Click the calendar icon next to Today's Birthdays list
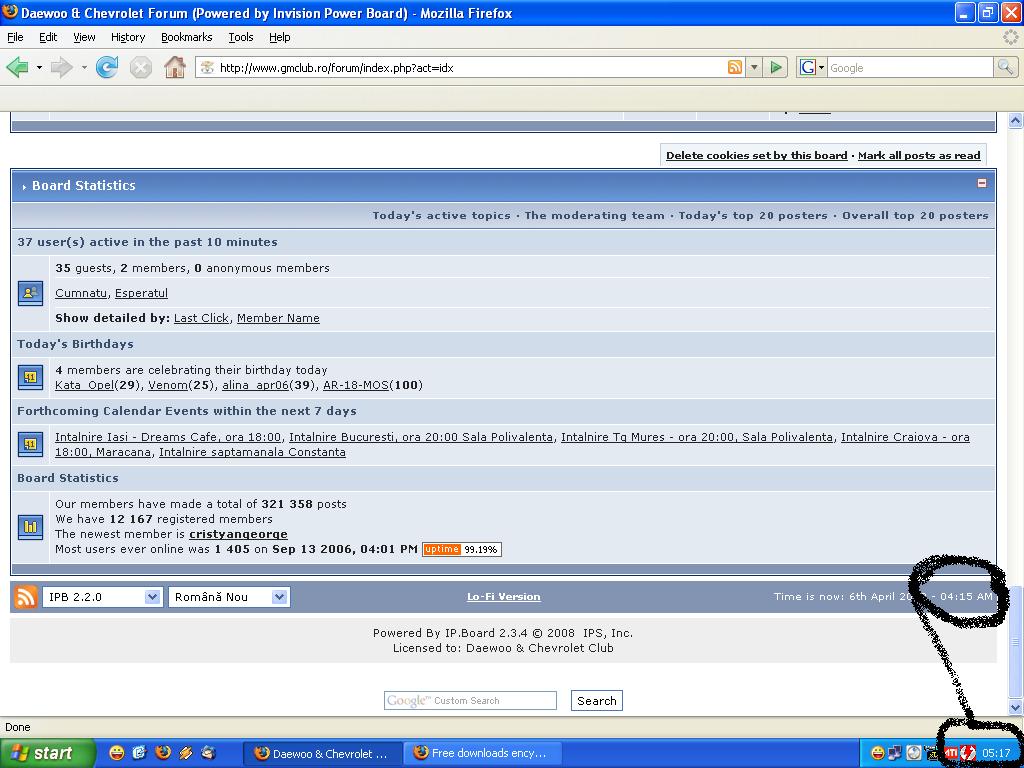 point(30,377)
